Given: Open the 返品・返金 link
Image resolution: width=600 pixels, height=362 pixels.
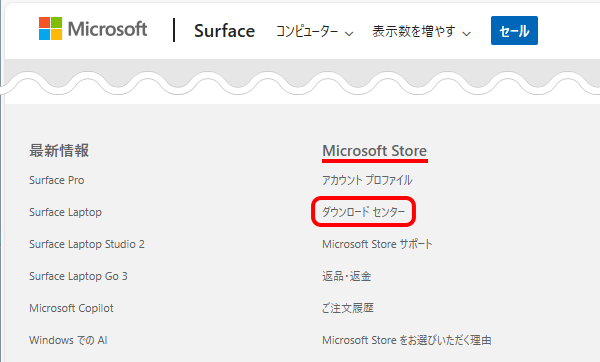Looking at the screenshot, I should pos(346,276).
